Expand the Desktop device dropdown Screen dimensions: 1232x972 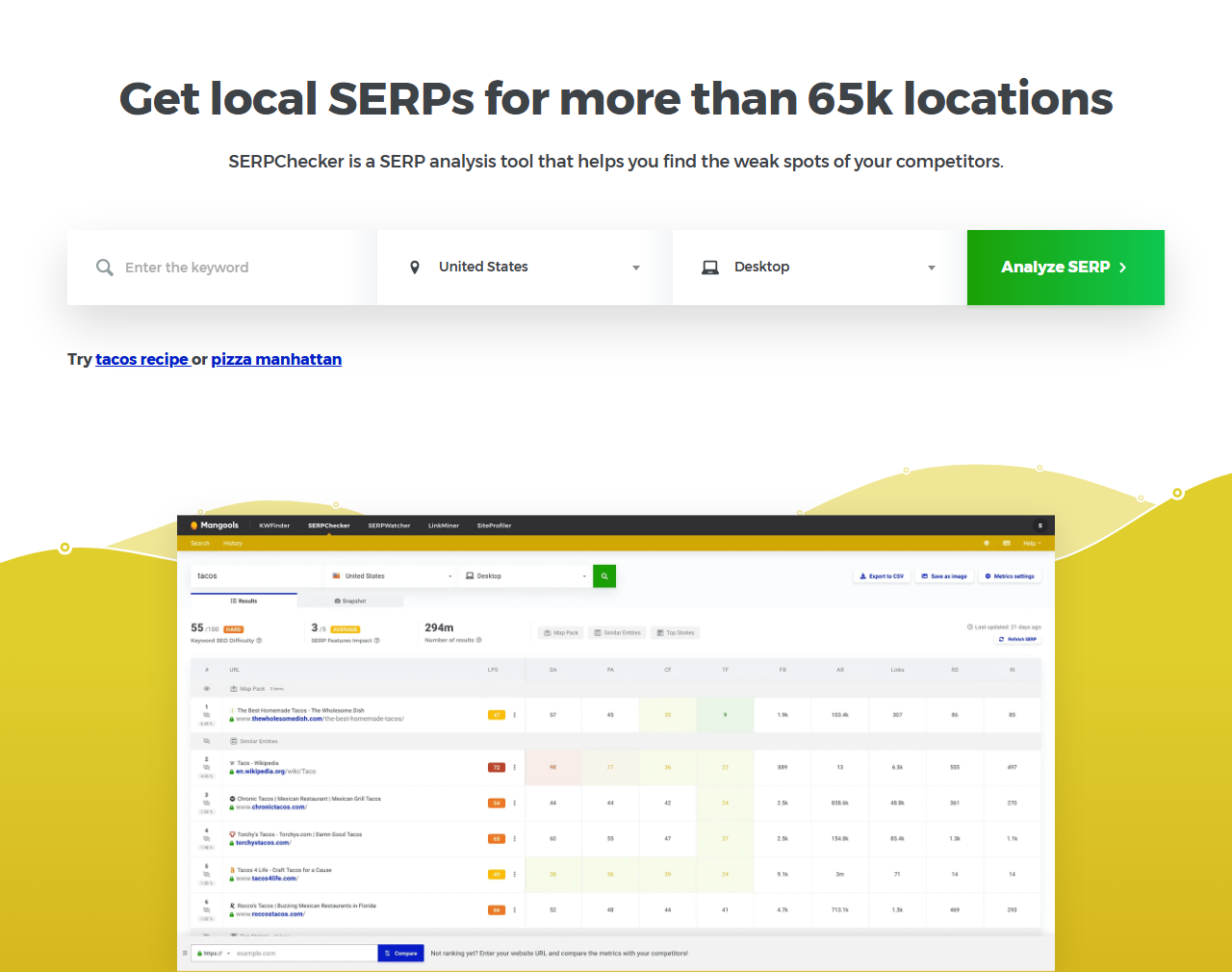click(x=820, y=268)
